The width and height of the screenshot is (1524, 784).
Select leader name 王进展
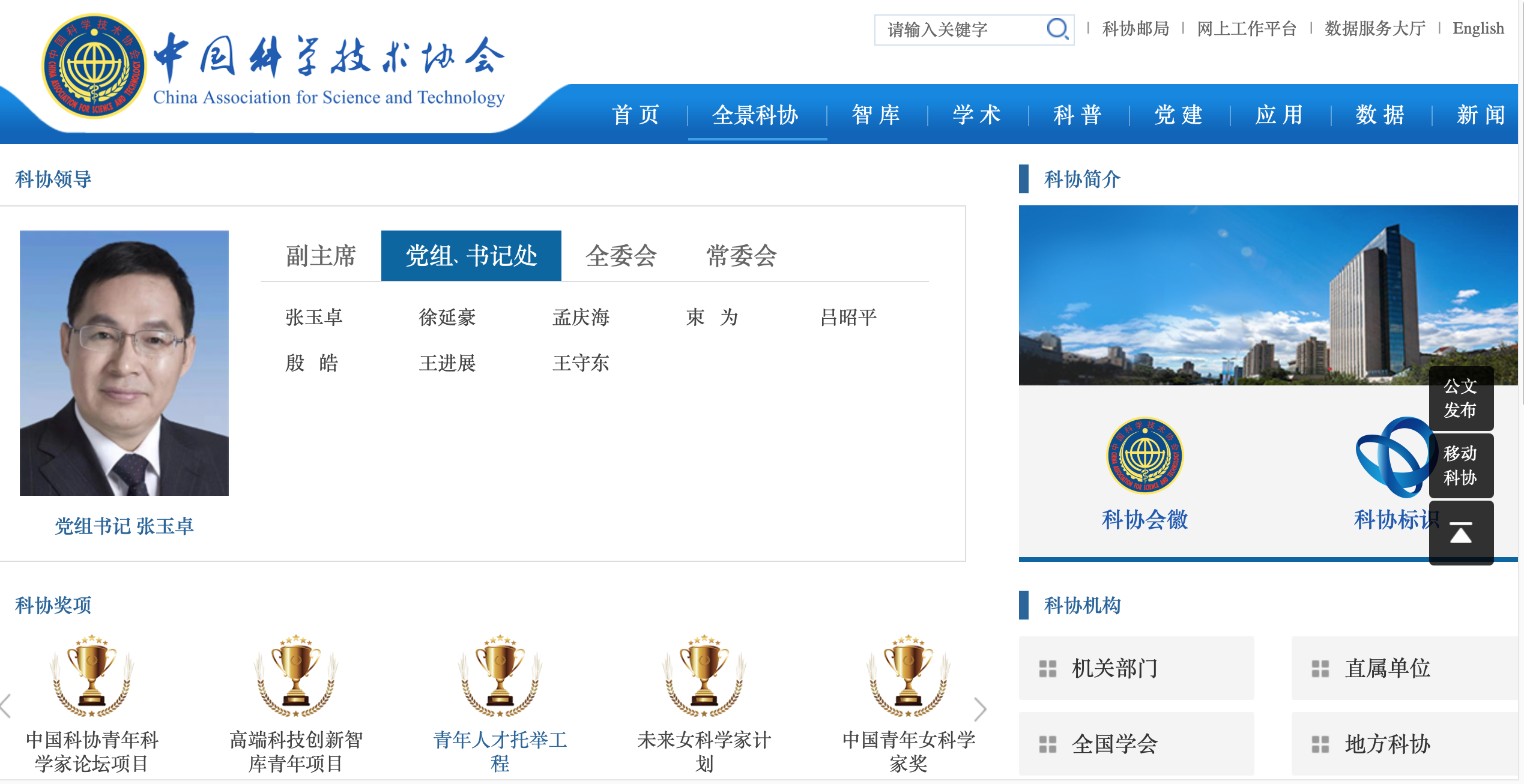tap(447, 363)
